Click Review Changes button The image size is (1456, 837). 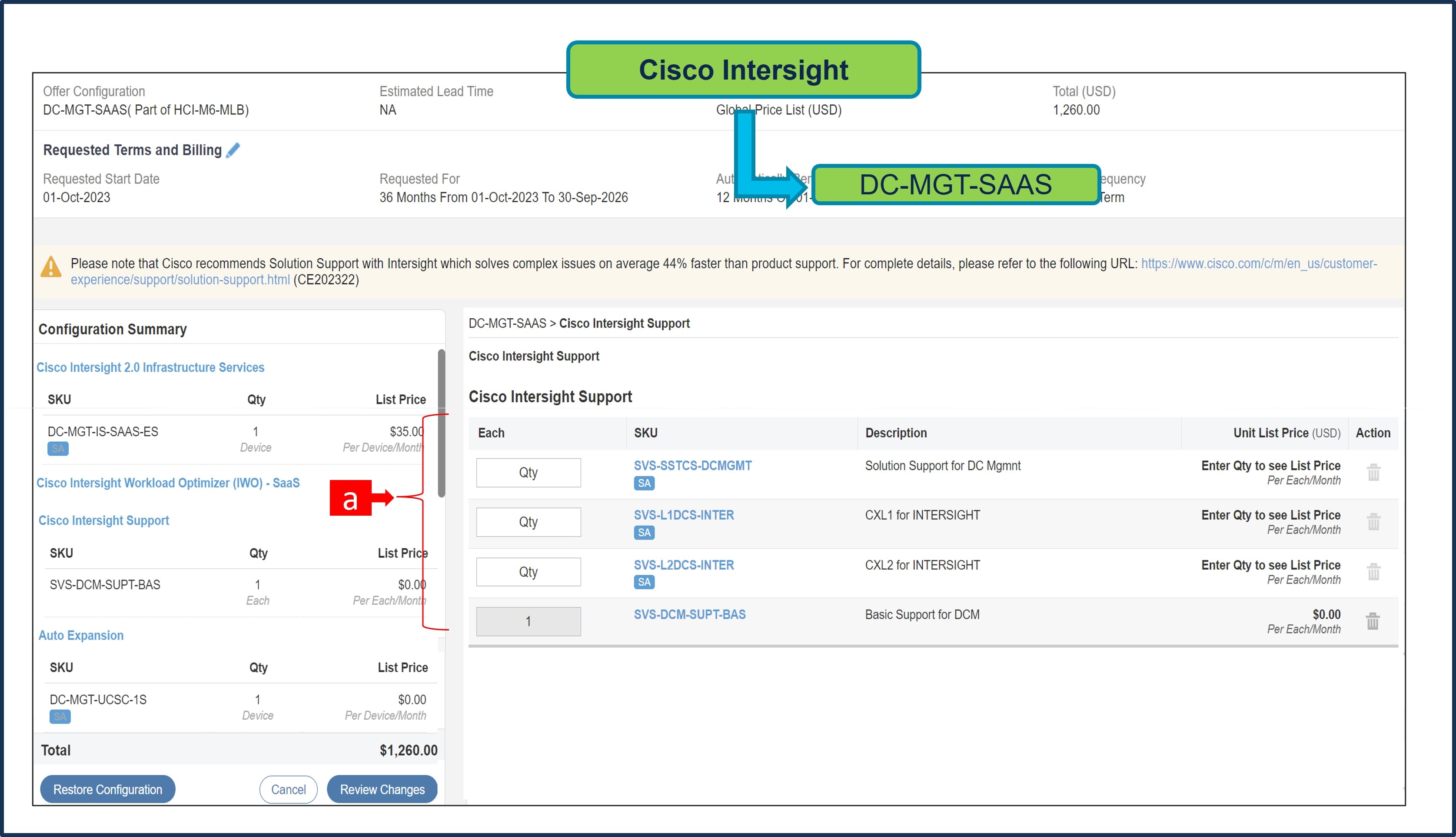click(x=382, y=789)
